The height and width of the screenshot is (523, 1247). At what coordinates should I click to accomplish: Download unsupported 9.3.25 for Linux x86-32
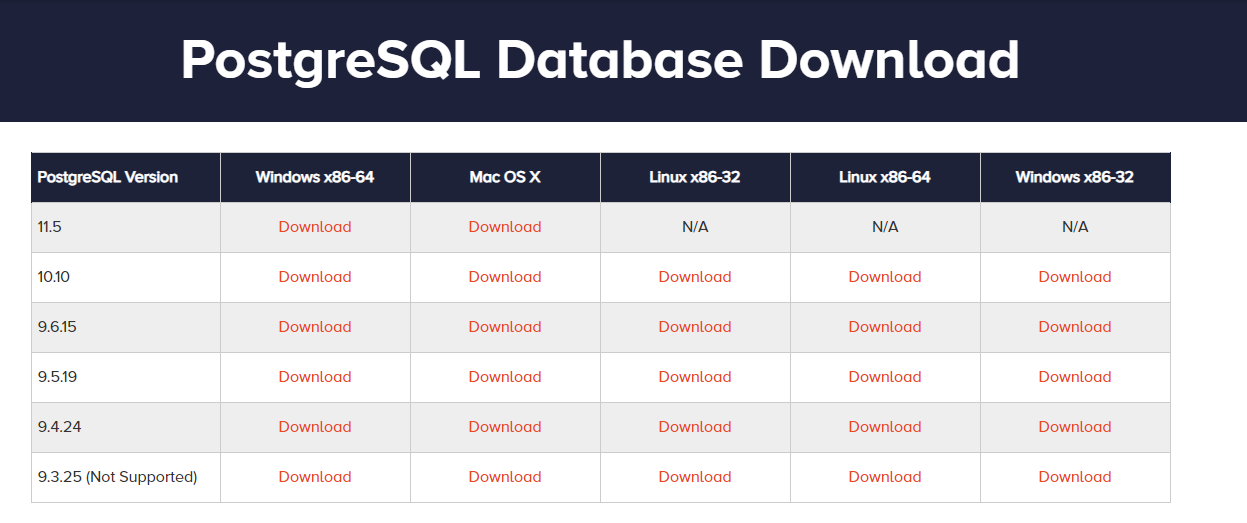point(695,477)
